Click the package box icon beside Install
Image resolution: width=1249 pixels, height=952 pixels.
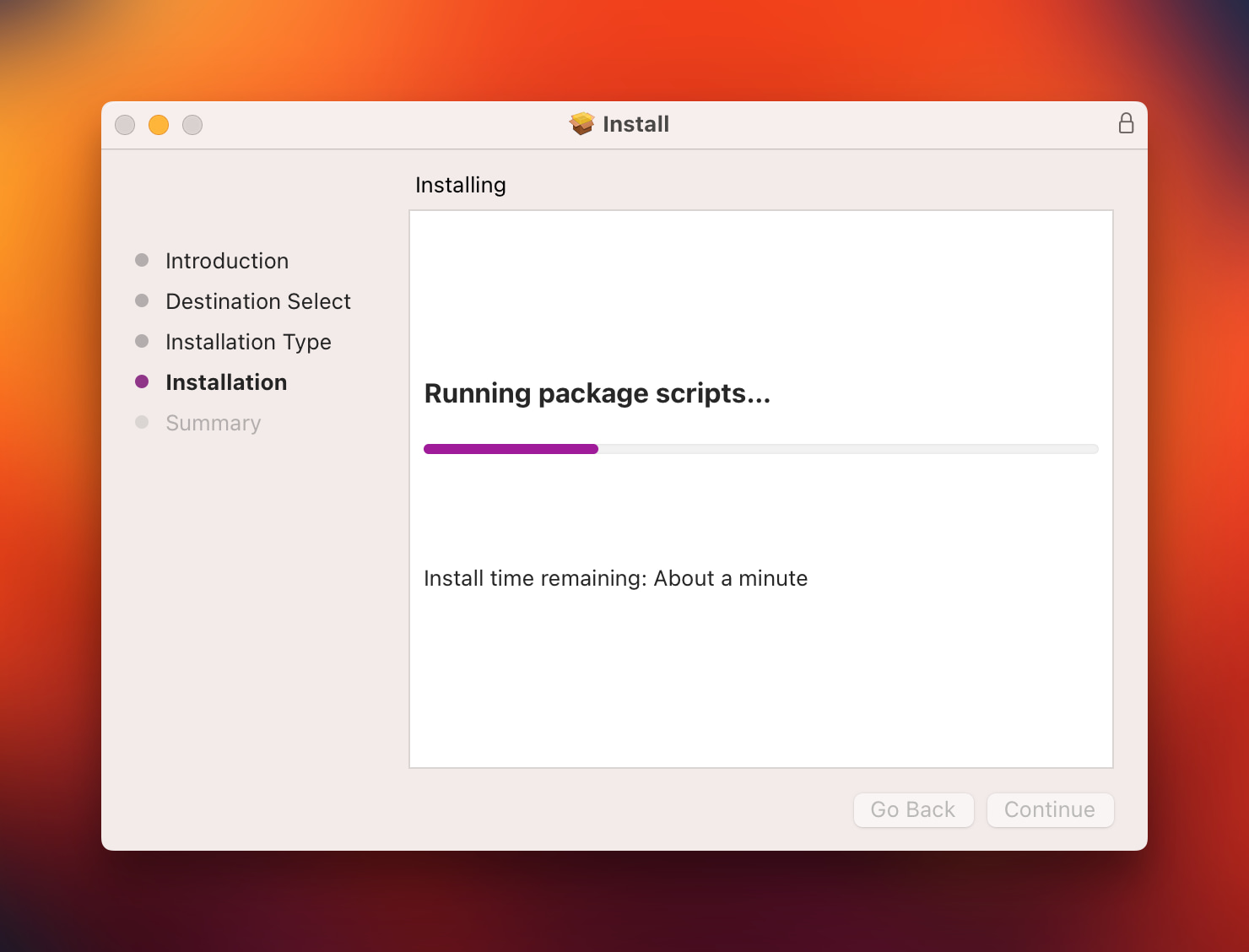(x=582, y=124)
